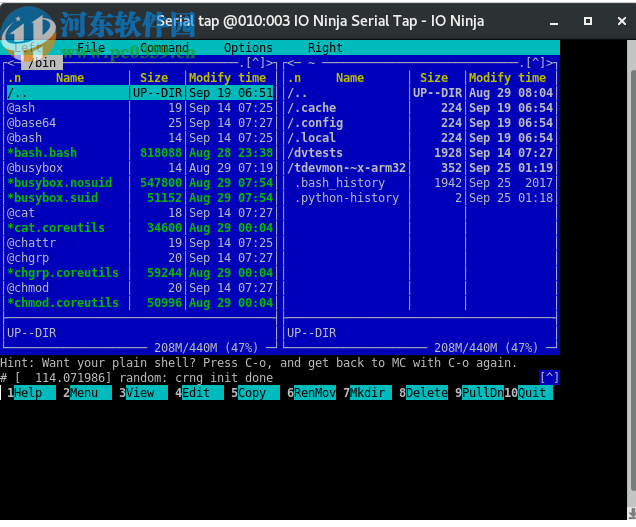Select the /.. entry in the home panel
Image resolution: width=636 pixels, height=527 pixels.
[x=420, y=93]
